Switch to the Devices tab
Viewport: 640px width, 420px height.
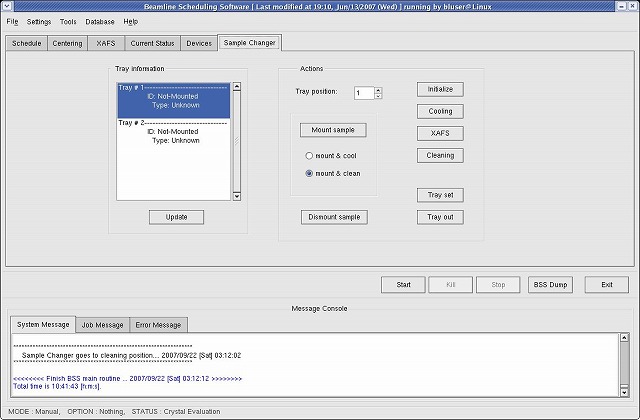(x=199, y=43)
